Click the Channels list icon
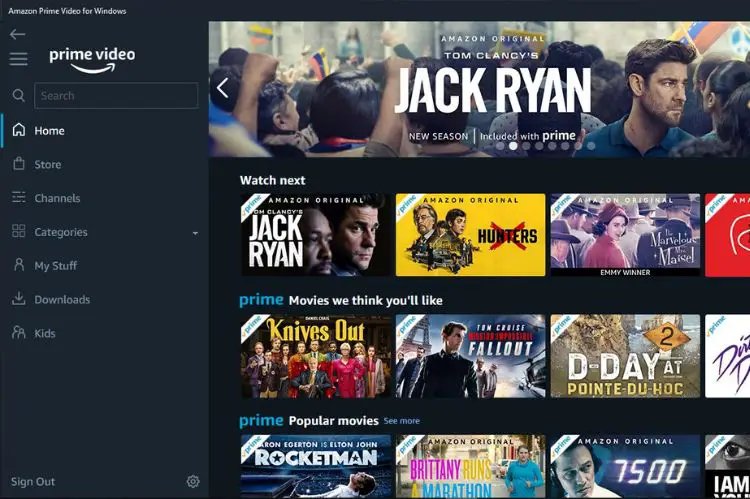 [x=19, y=197]
